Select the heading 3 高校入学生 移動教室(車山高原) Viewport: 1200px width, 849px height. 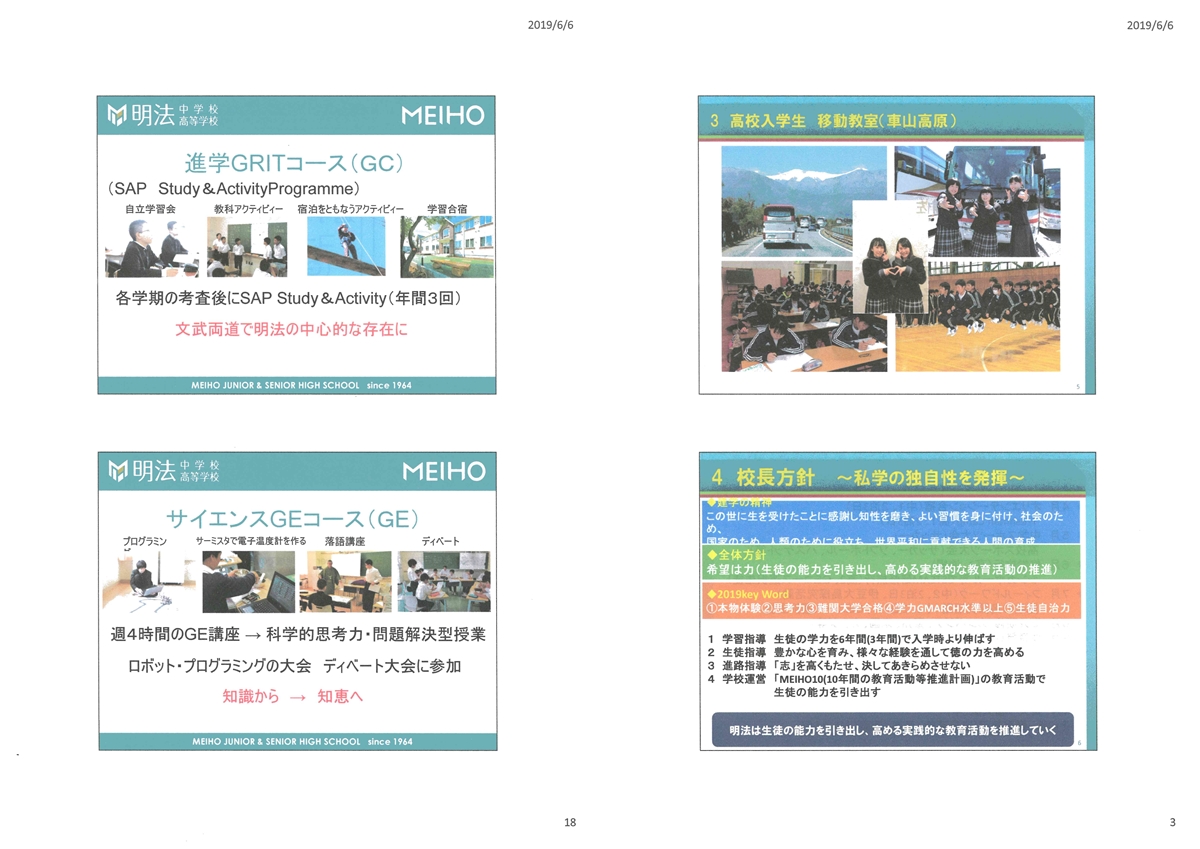tap(834, 121)
